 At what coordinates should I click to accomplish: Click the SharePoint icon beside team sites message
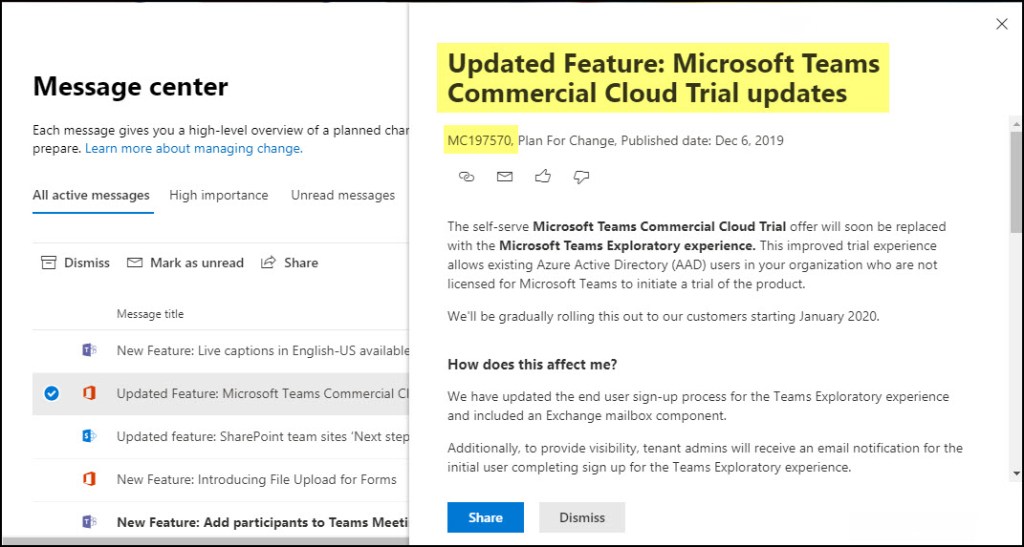point(89,436)
